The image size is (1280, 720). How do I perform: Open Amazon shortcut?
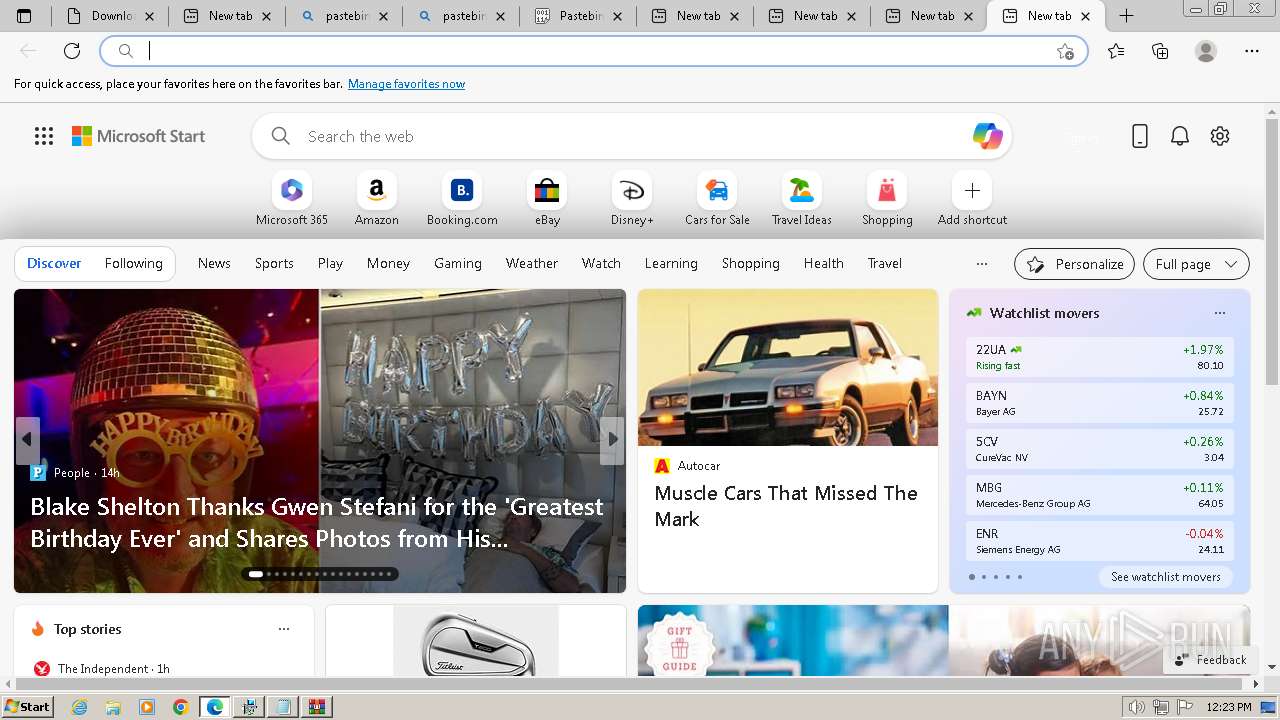(377, 199)
